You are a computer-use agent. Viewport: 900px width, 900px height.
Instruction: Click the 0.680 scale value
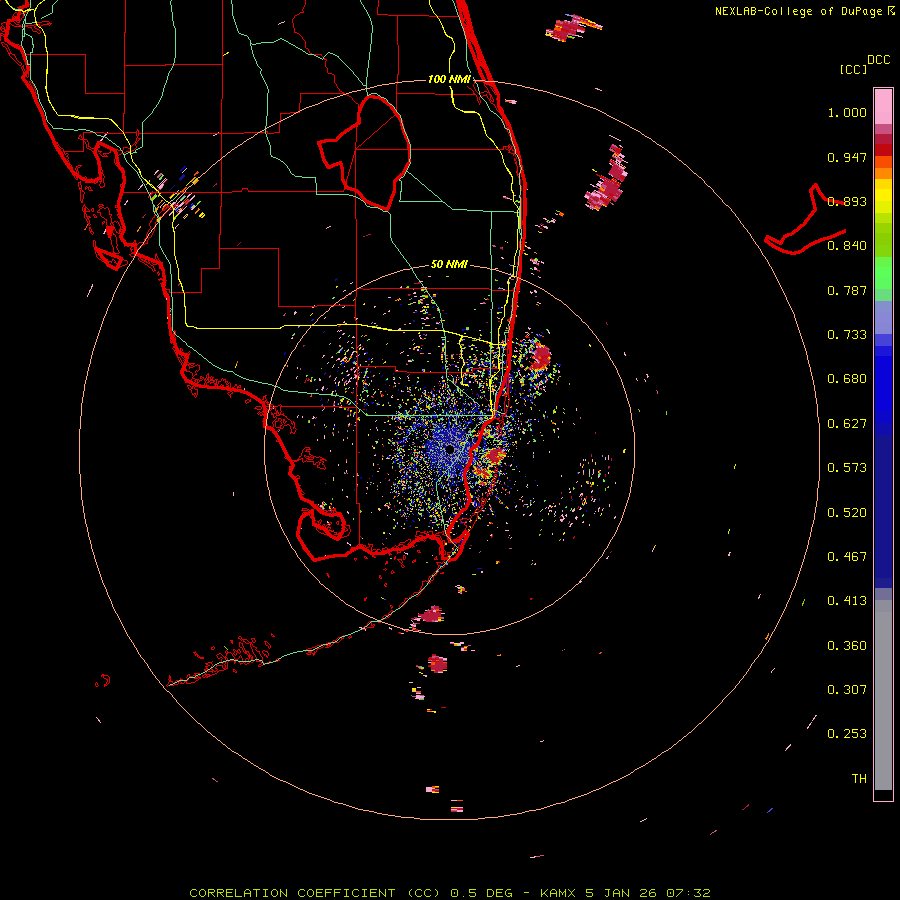[847, 379]
